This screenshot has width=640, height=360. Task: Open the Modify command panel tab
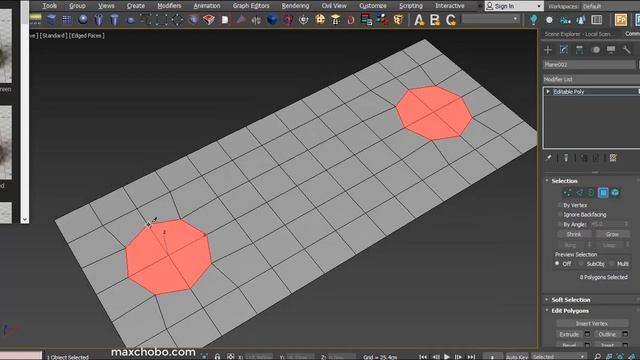(x=564, y=50)
